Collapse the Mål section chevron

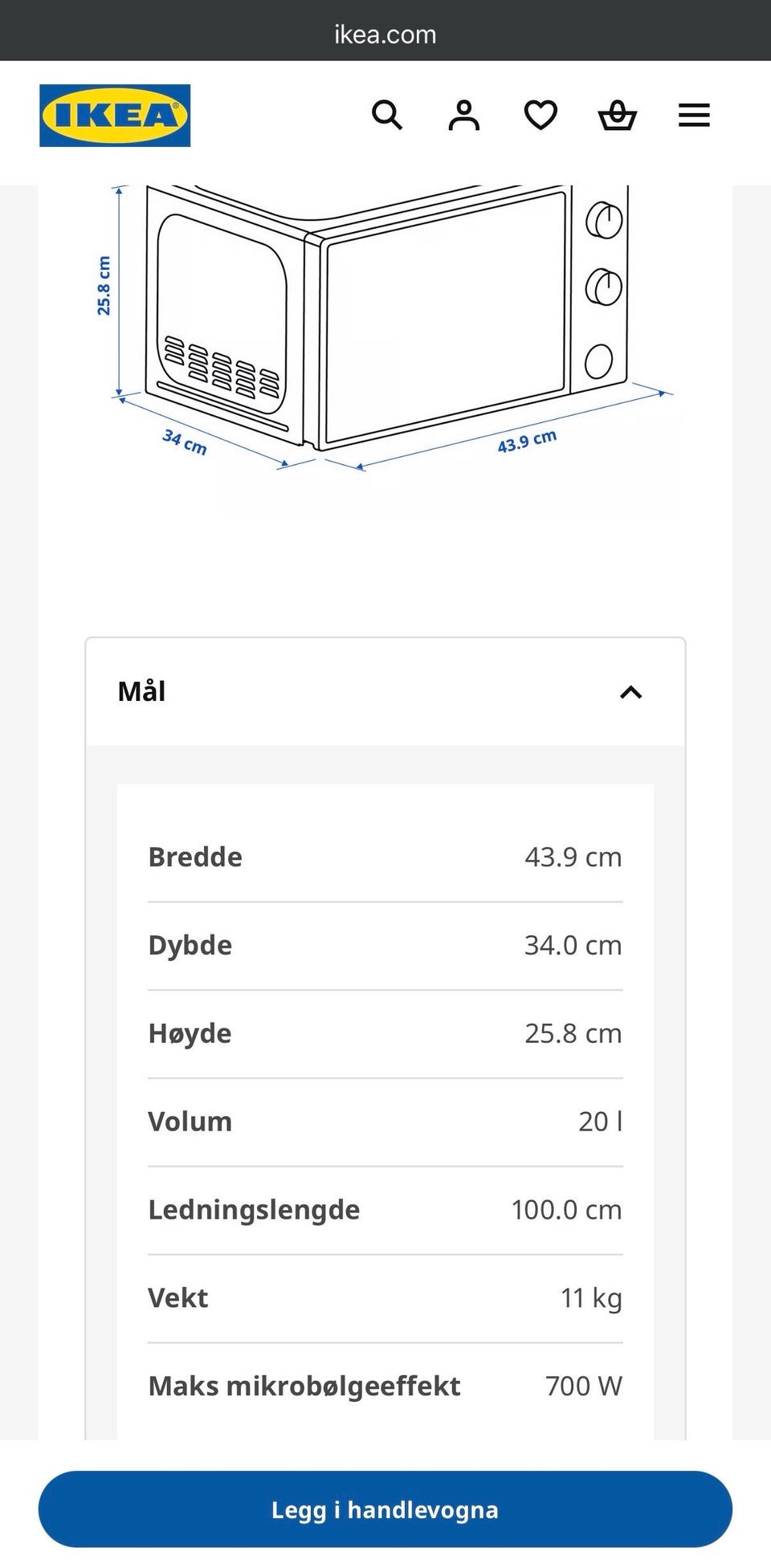tap(631, 692)
